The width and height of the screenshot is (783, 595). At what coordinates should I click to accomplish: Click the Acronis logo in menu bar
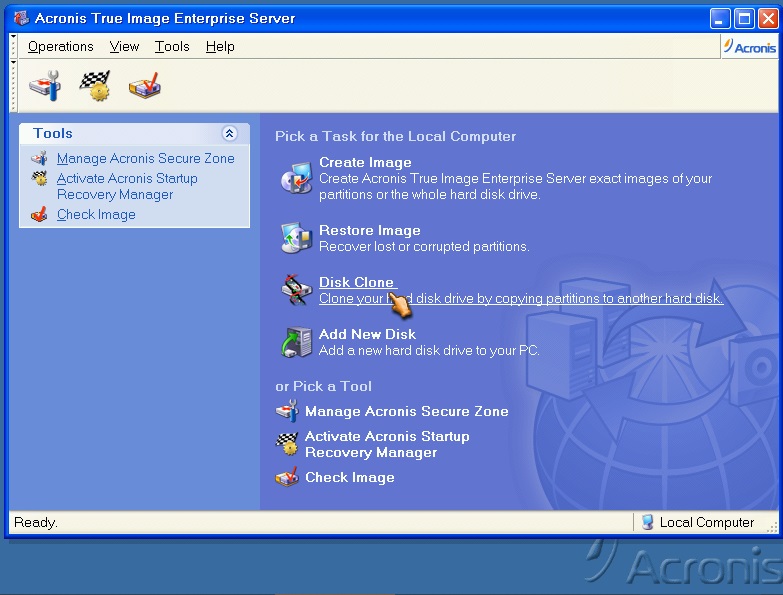750,47
